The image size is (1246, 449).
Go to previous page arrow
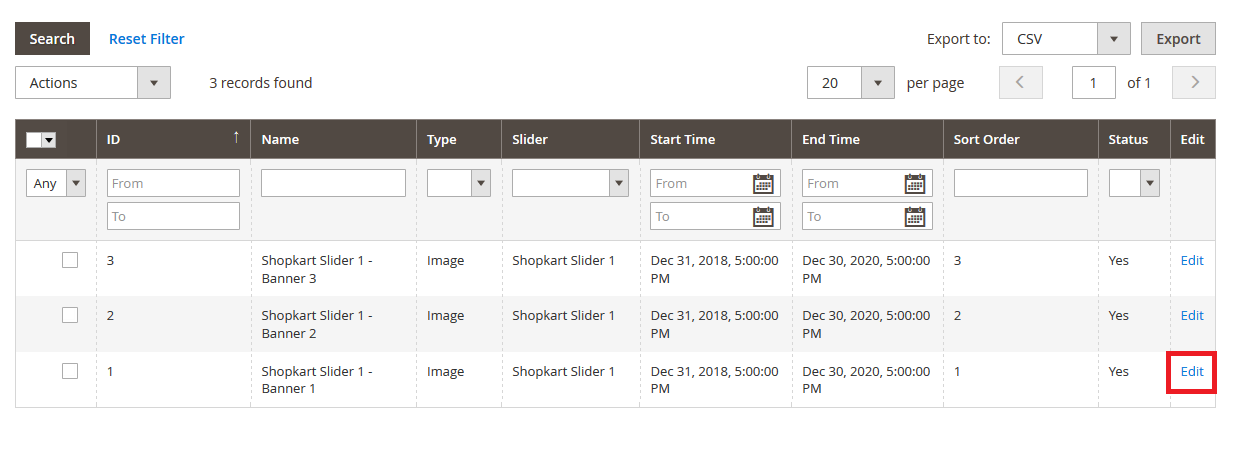[1021, 83]
